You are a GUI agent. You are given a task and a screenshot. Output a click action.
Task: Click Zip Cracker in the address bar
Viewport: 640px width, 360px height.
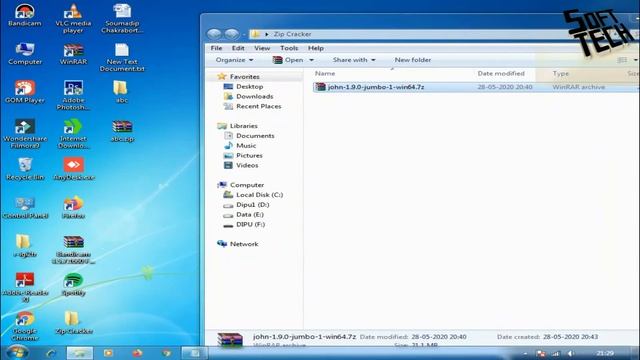point(292,34)
